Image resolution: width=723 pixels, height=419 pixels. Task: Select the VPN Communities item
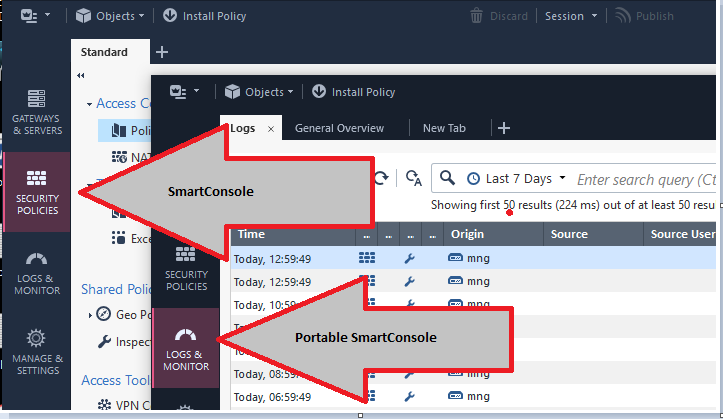124,405
